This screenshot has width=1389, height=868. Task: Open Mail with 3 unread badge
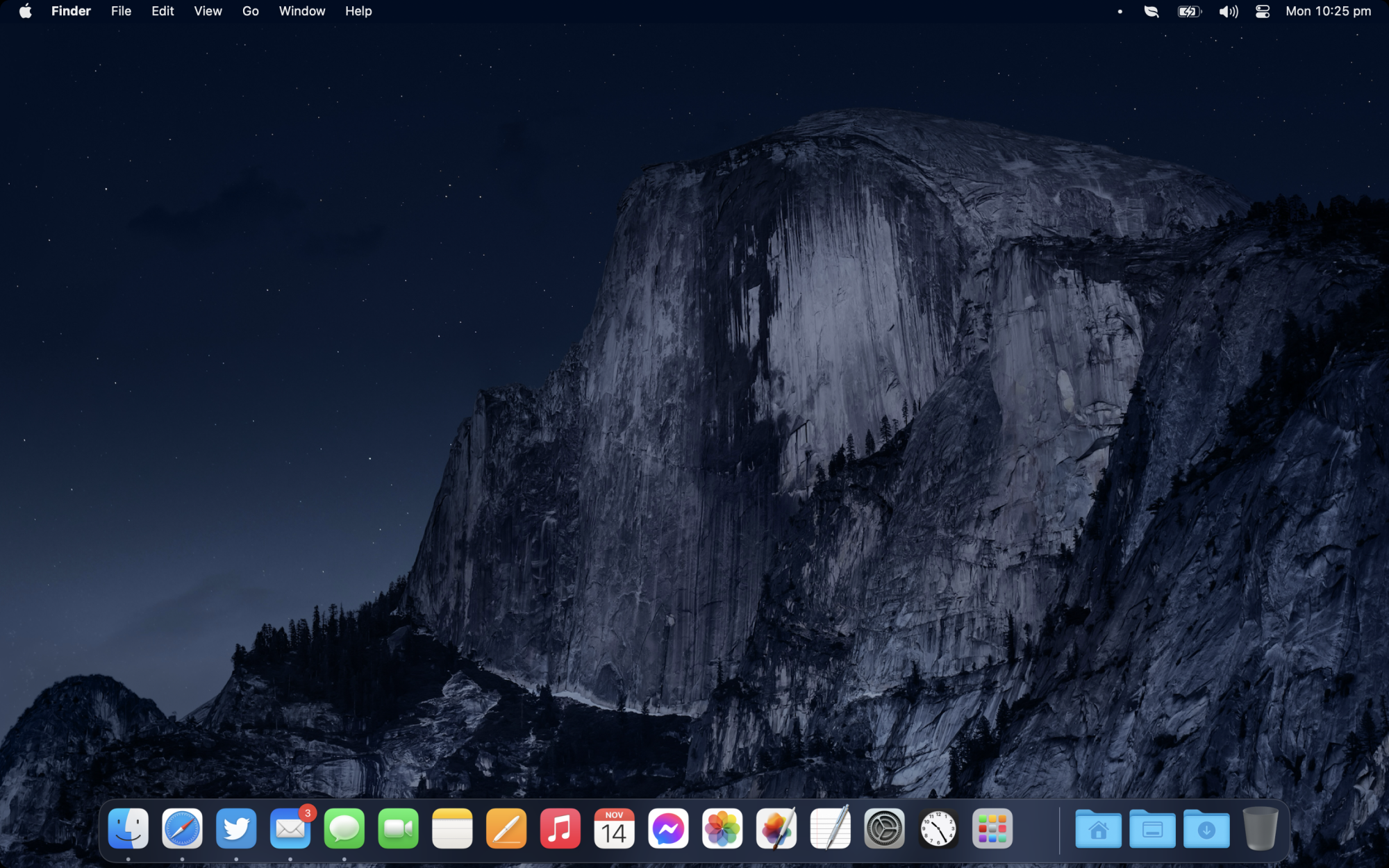coord(290,828)
